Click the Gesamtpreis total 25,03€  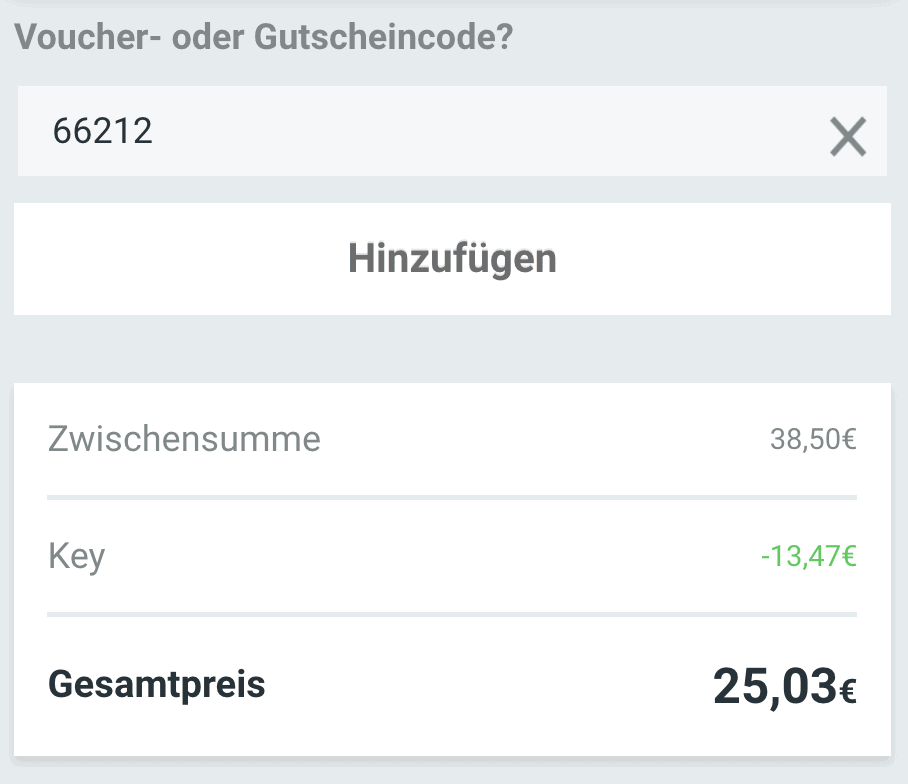tap(785, 684)
